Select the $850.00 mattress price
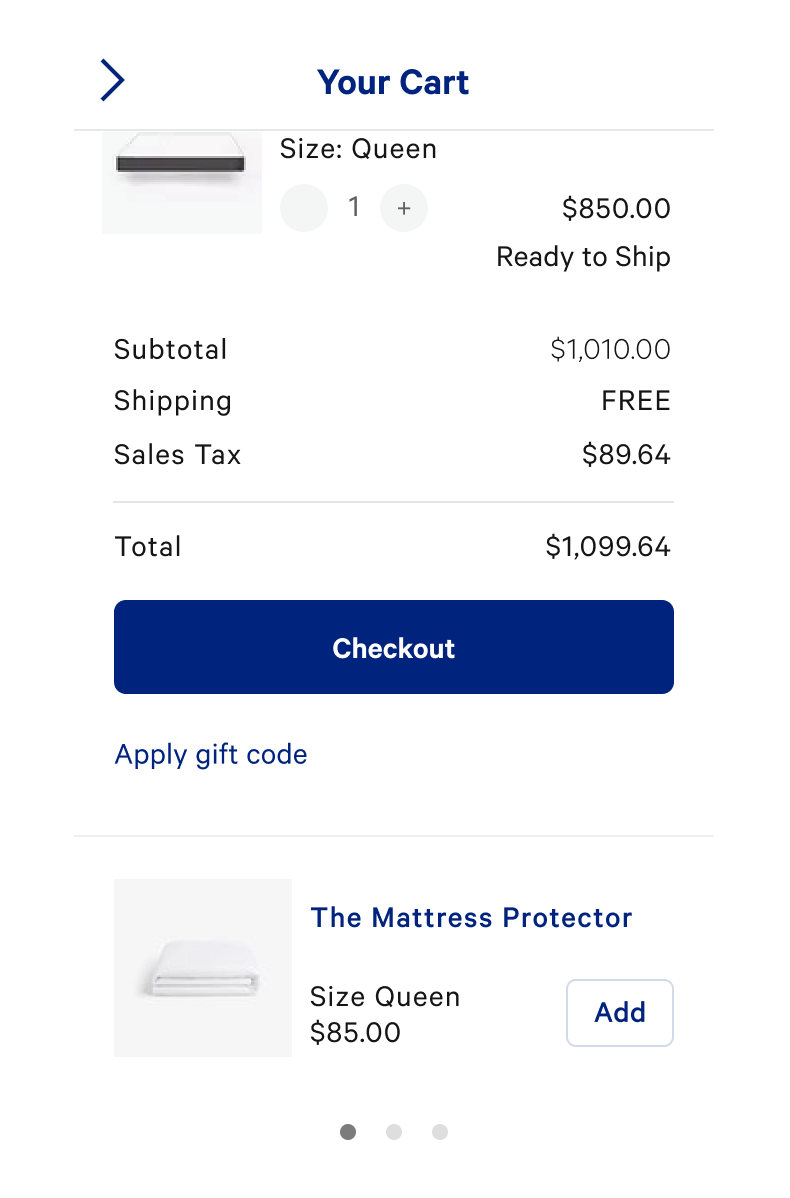Image resolution: width=790 pixels, height=1198 pixels. 616,208
